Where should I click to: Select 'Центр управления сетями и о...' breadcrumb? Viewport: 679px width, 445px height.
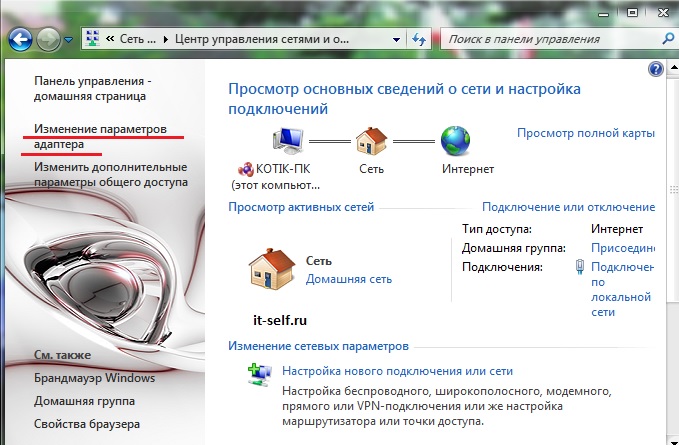[x=262, y=39]
